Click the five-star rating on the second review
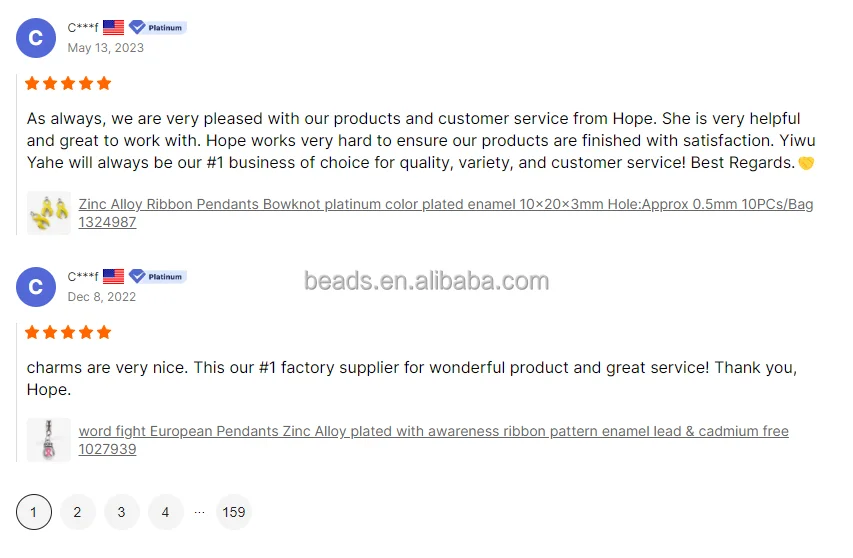This screenshot has width=853, height=558. [68, 332]
